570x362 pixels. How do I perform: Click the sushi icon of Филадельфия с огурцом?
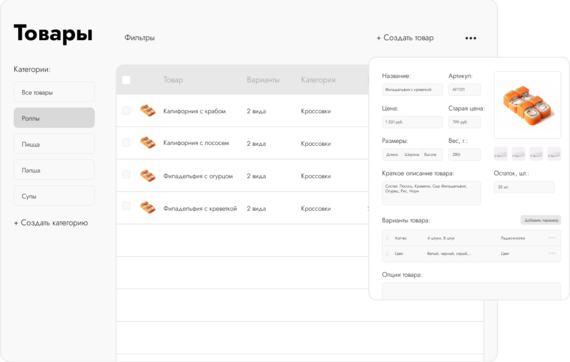click(x=148, y=176)
